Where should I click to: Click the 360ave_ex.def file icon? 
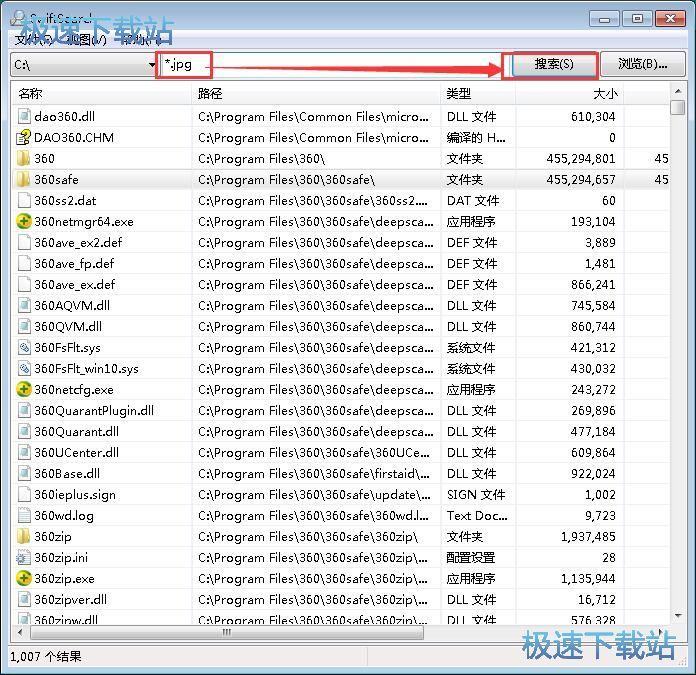click(x=24, y=284)
